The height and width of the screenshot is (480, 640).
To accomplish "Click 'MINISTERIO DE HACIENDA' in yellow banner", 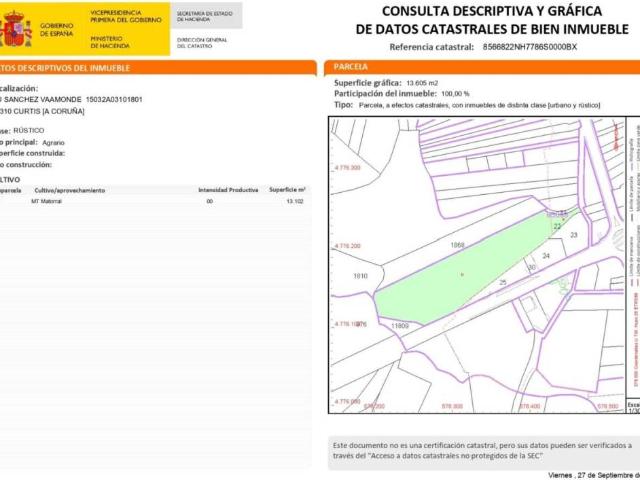I will 110,42.
